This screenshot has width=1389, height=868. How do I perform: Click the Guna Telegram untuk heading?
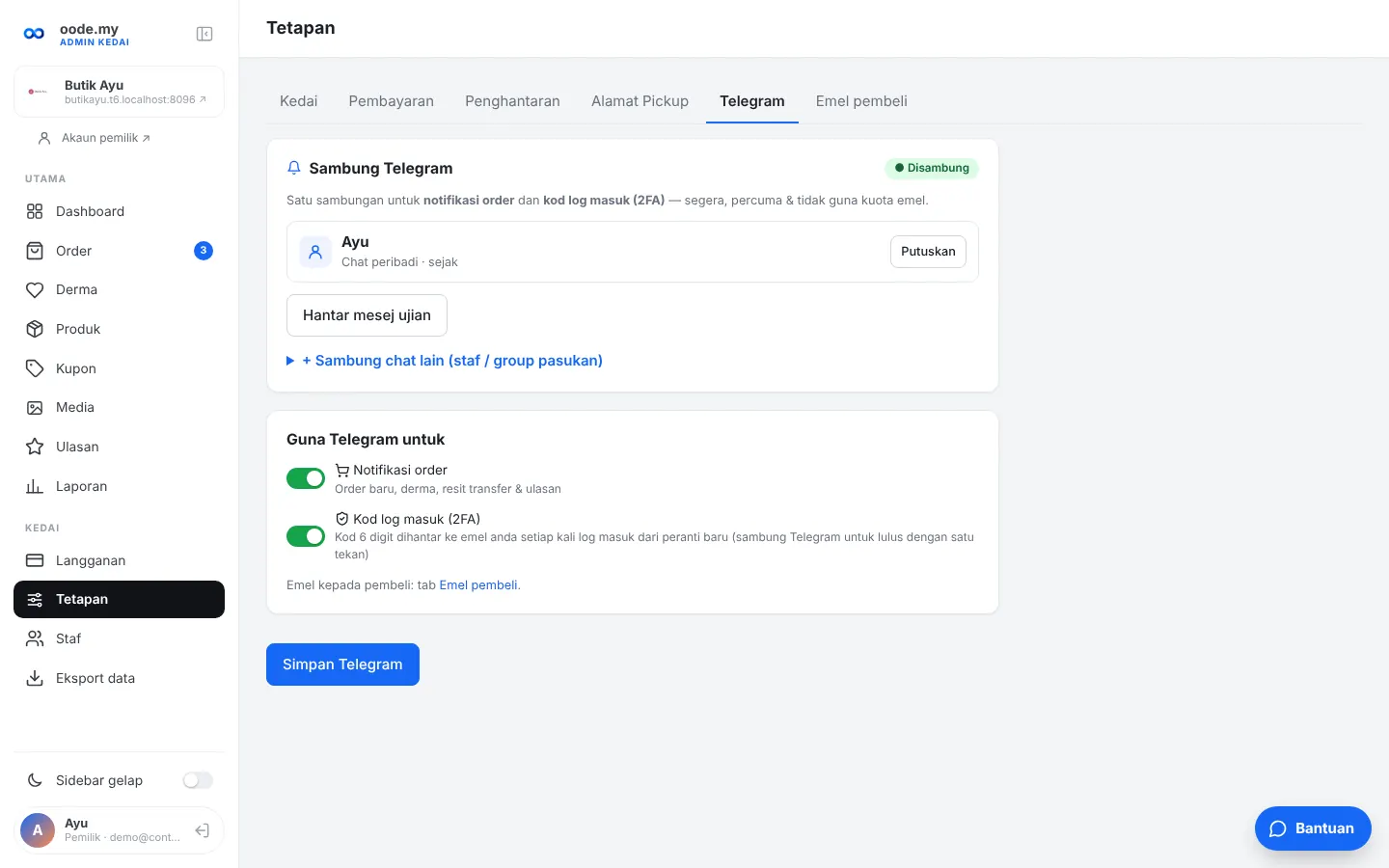[x=366, y=440]
